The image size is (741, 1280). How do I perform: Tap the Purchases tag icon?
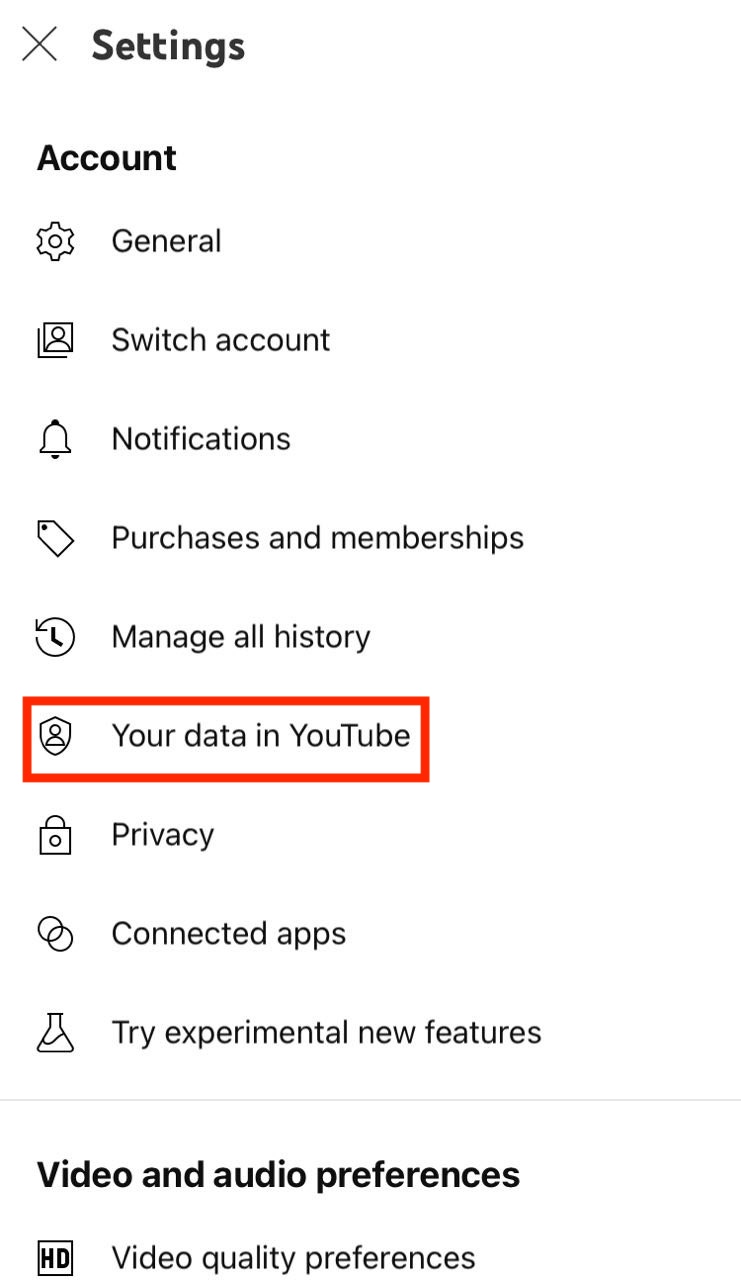coord(55,538)
